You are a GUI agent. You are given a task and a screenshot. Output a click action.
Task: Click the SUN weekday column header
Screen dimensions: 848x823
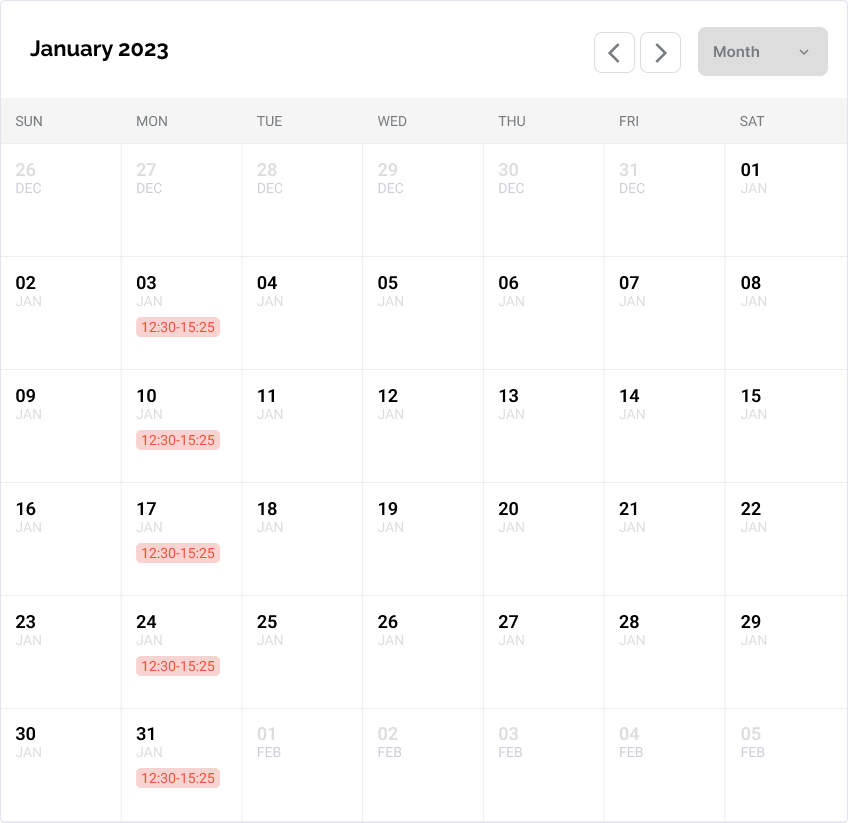click(29, 121)
